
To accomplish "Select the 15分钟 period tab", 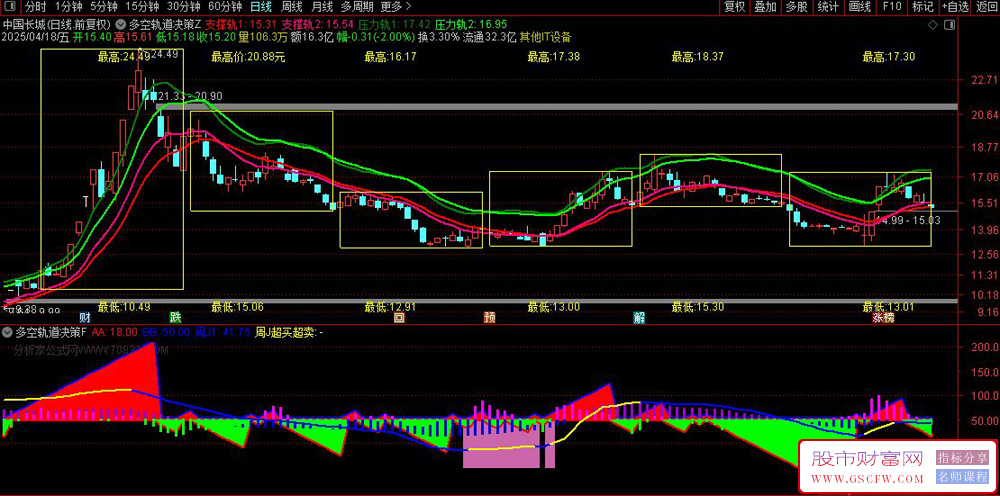I will pos(141,7).
